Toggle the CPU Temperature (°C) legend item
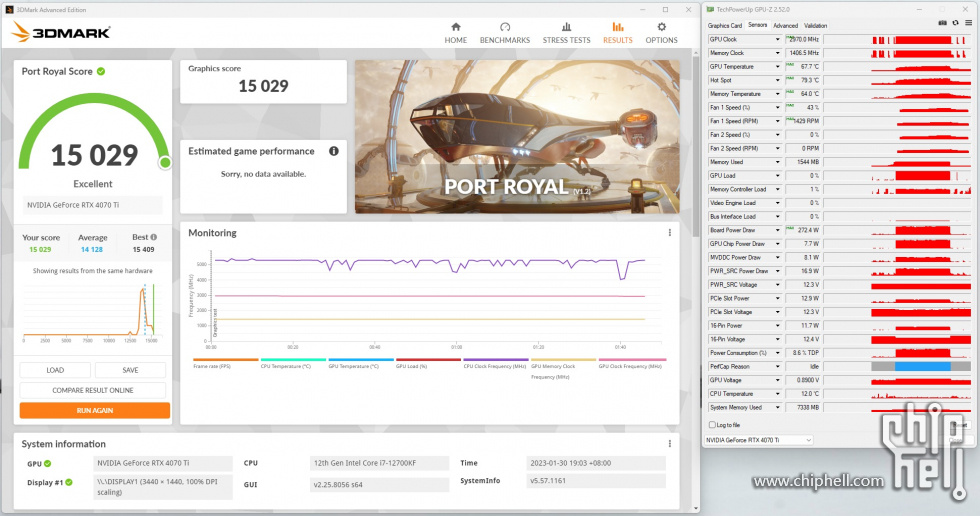 292,364
